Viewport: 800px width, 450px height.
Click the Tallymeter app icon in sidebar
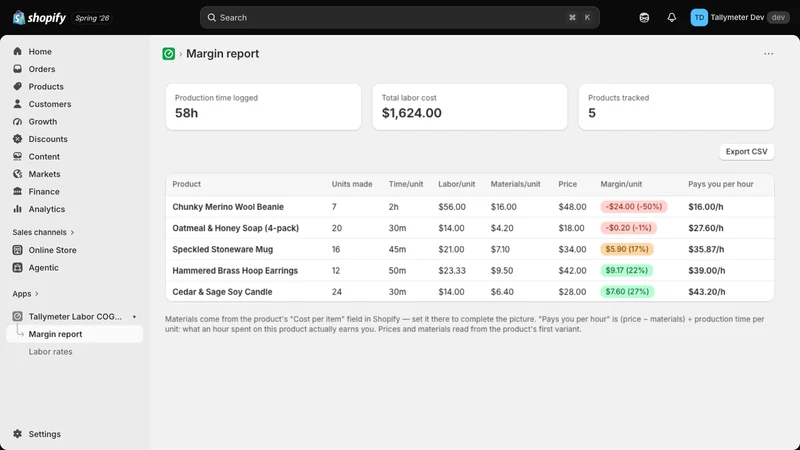click(17, 316)
